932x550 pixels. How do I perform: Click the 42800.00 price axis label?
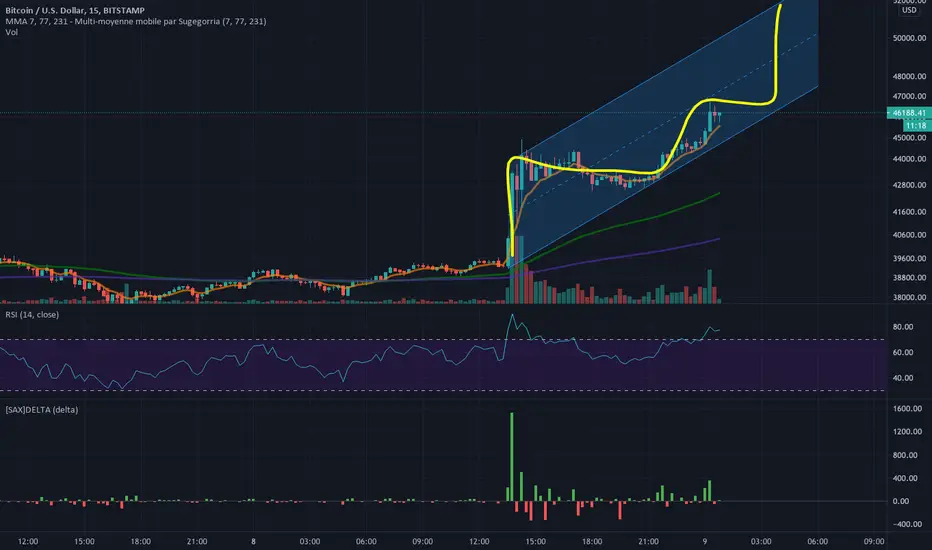(x=909, y=185)
